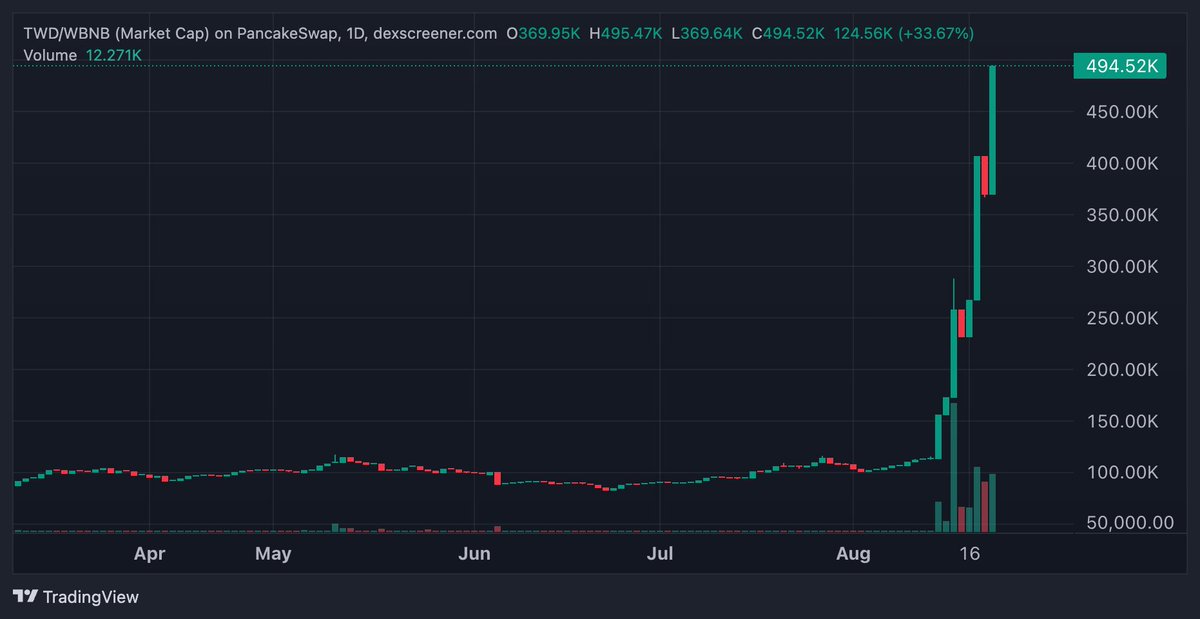Click the 494.52K current price label
The height and width of the screenshot is (619, 1200).
[x=1118, y=66]
